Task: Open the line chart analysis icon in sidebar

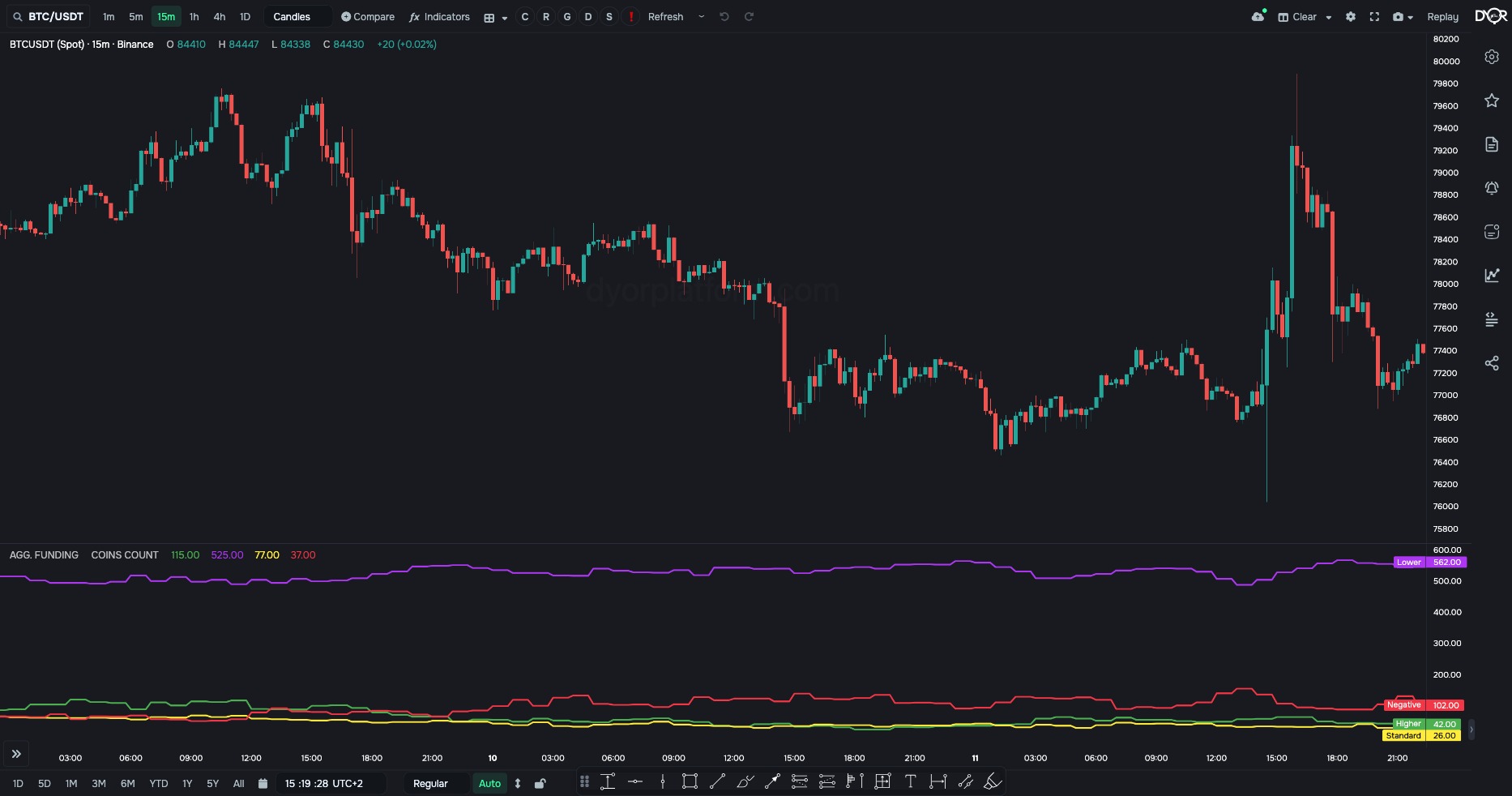Action: coord(1492,276)
